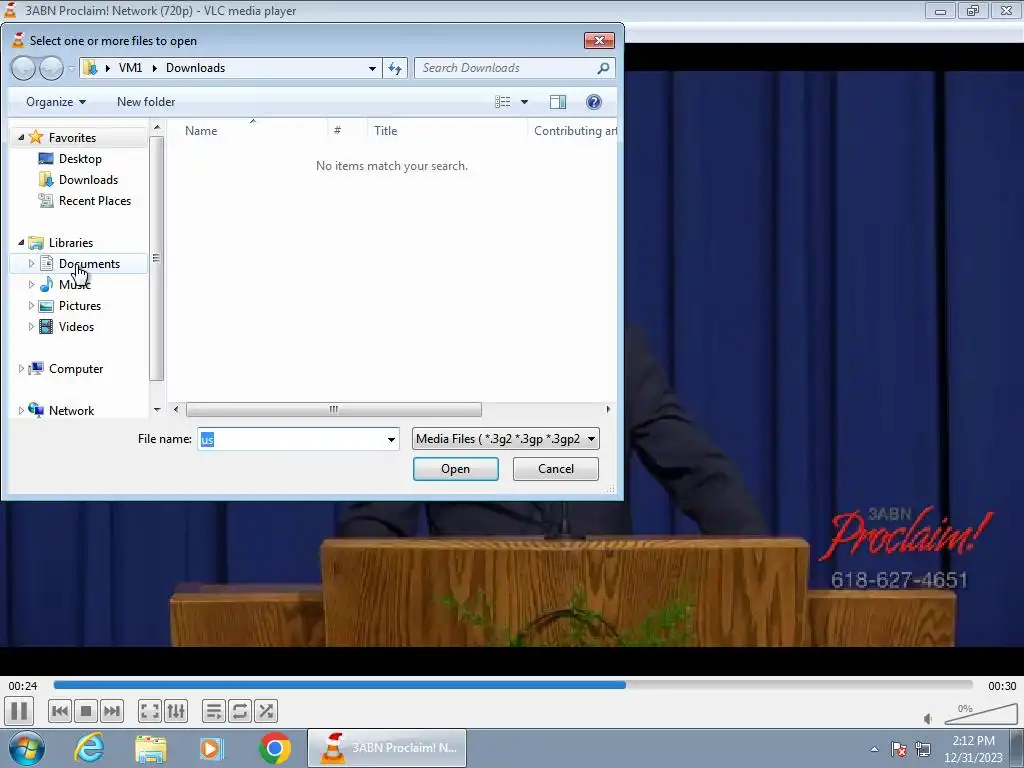Expand the Music library node
The image size is (1024, 768).
coord(31,285)
